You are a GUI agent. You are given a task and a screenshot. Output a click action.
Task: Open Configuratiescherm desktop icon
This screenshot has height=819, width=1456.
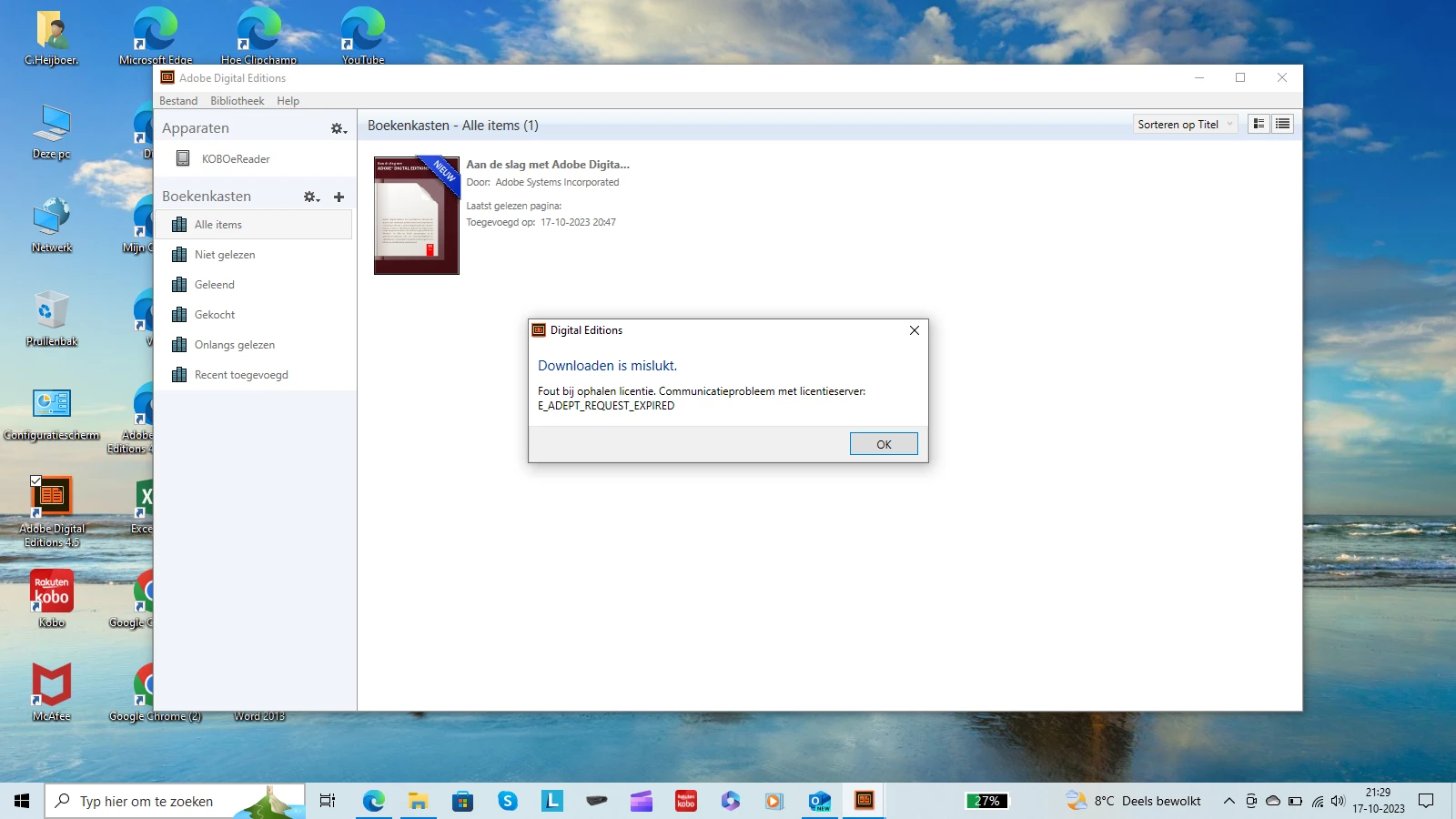coord(52,413)
